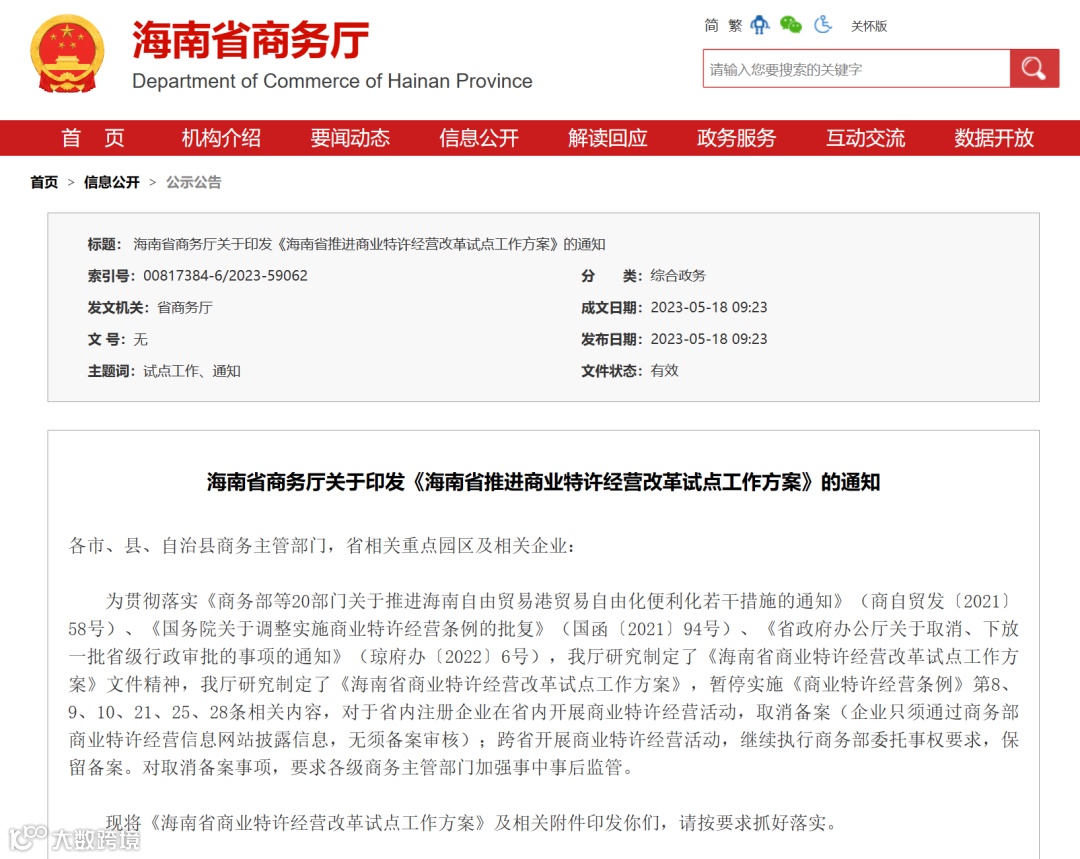Click the 海南省商务厅 site title
The width and height of the screenshot is (1080, 859).
pyautogui.click(x=251, y=40)
